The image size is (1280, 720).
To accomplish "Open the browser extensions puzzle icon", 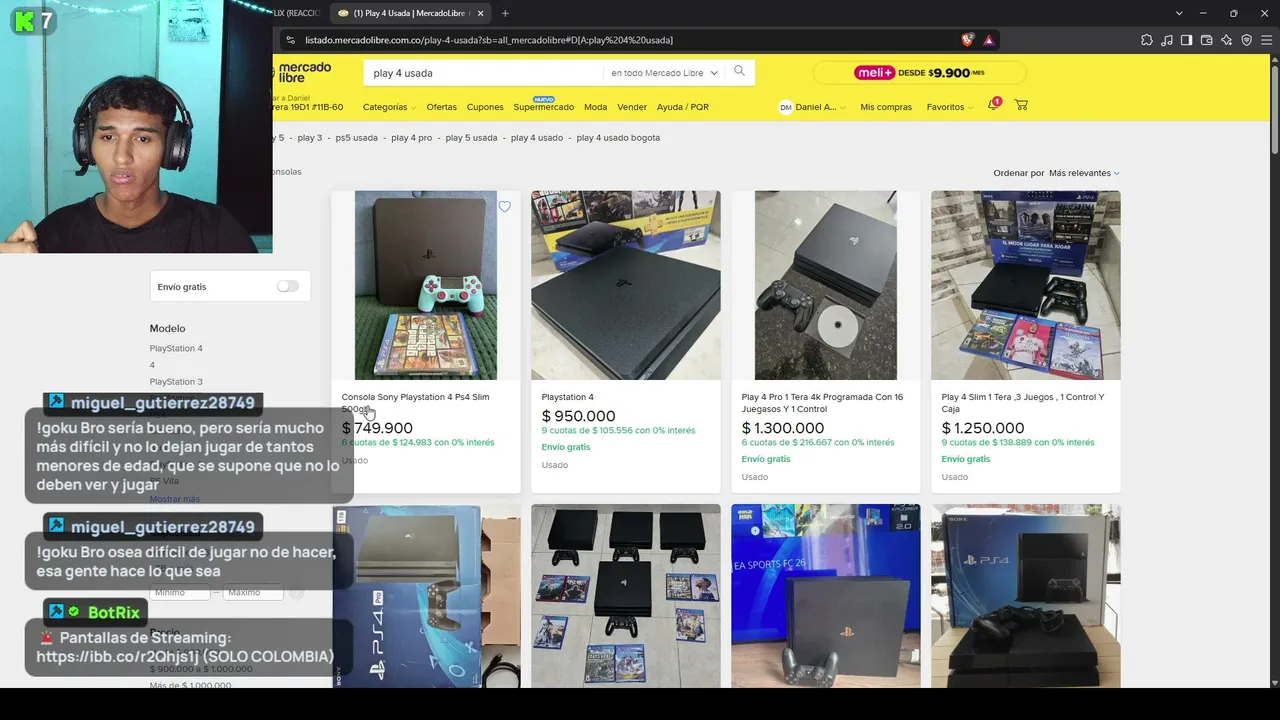I will pyautogui.click(x=1147, y=40).
